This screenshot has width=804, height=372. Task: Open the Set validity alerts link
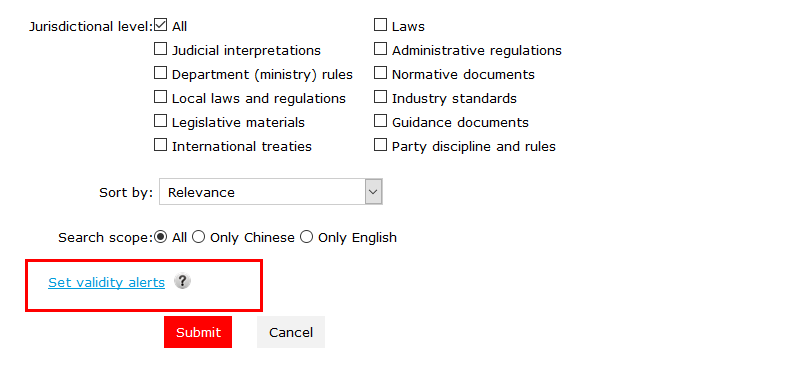pos(107,282)
